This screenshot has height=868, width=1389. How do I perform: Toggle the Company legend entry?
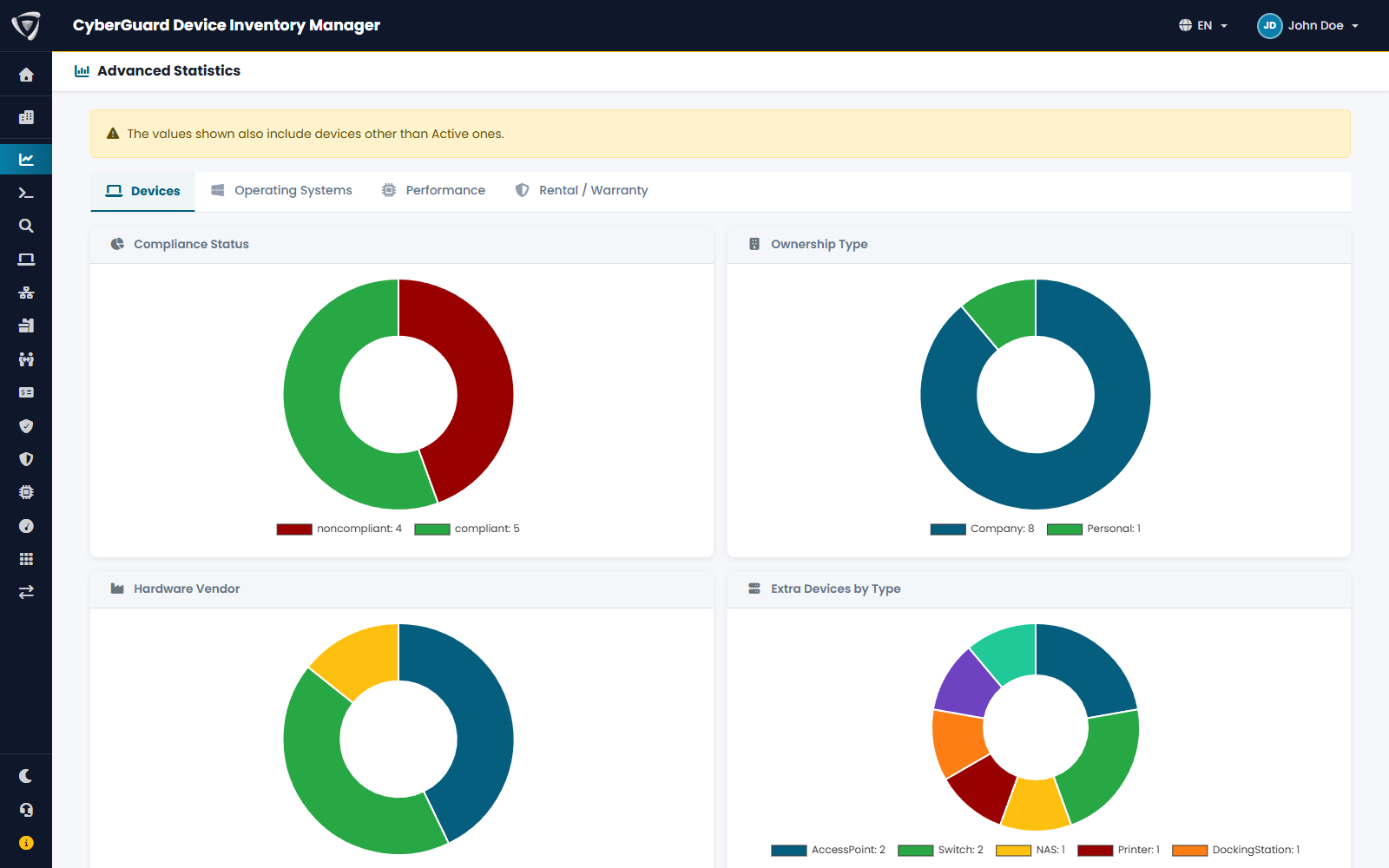(983, 529)
